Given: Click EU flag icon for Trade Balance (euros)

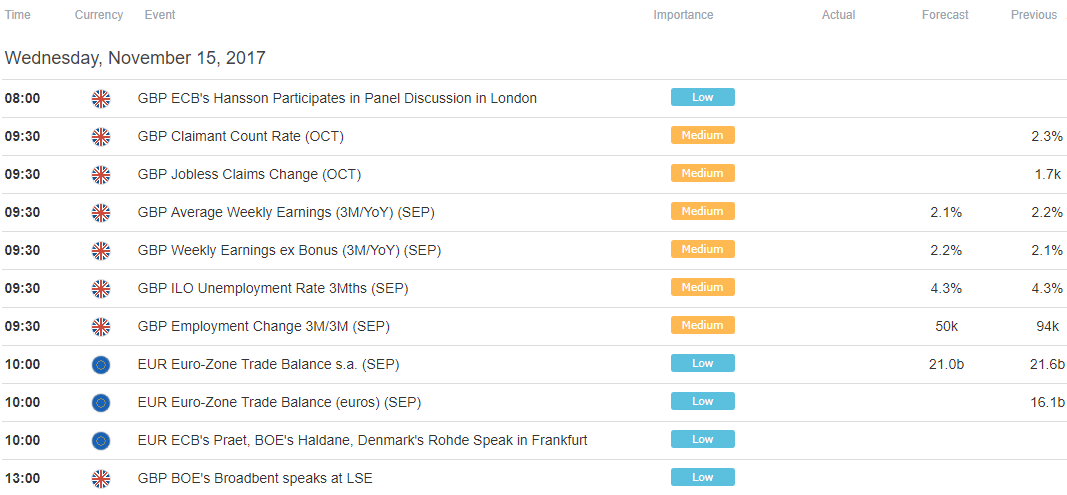Looking at the screenshot, I should point(101,403).
